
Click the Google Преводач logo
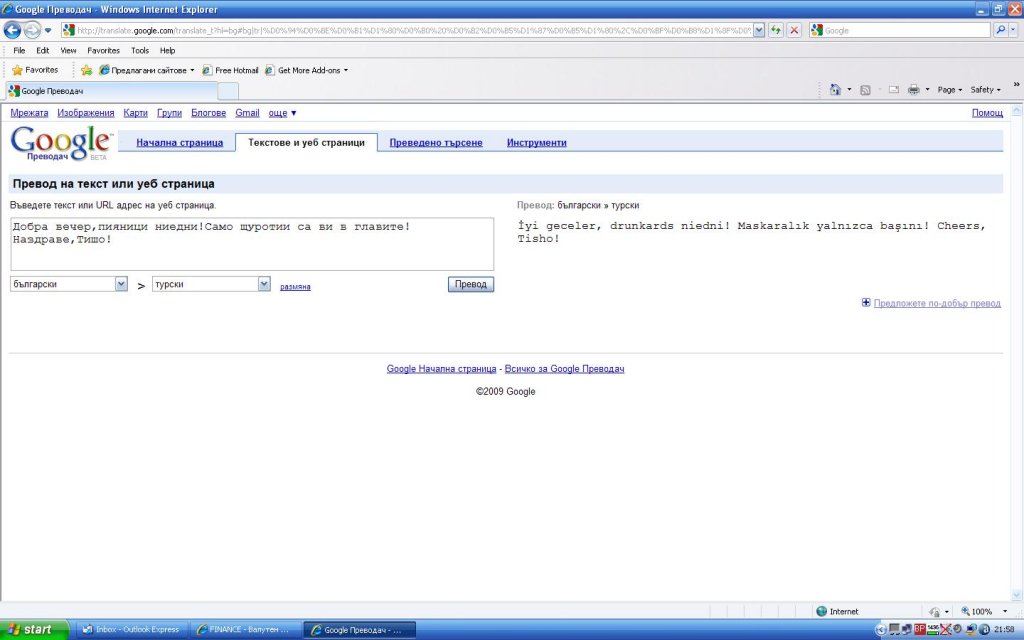pos(61,143)
